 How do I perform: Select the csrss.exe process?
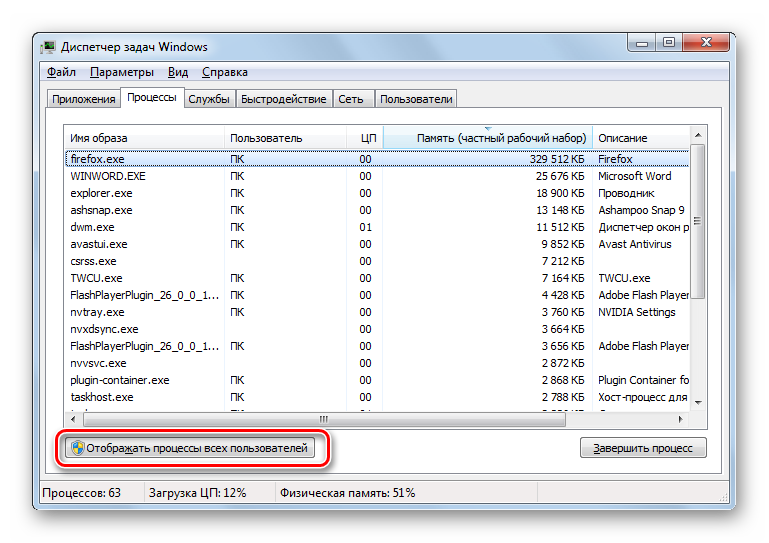pyautogui.click(x=377, y=261)
